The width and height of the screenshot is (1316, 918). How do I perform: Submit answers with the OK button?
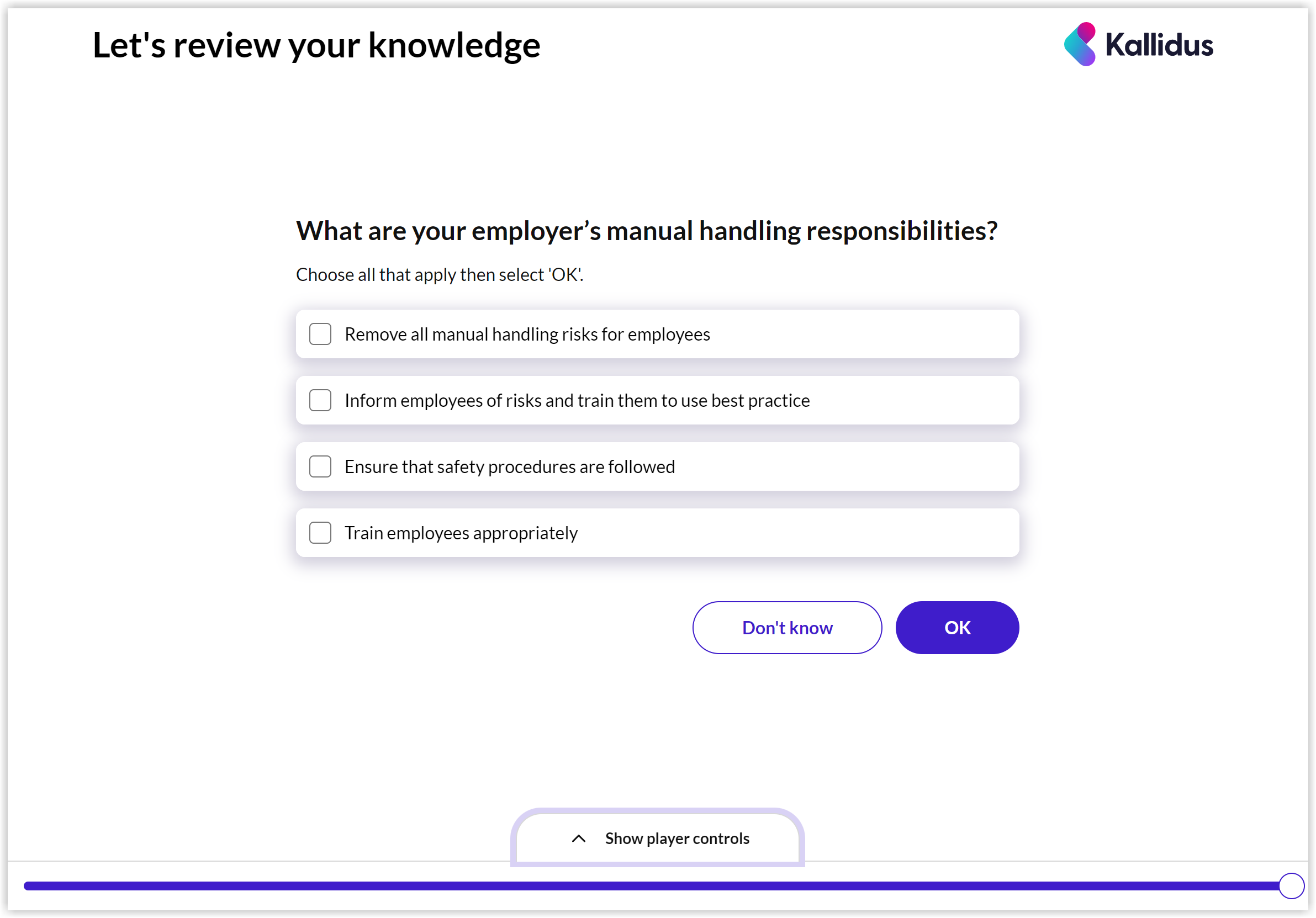(x=956, y=628)
